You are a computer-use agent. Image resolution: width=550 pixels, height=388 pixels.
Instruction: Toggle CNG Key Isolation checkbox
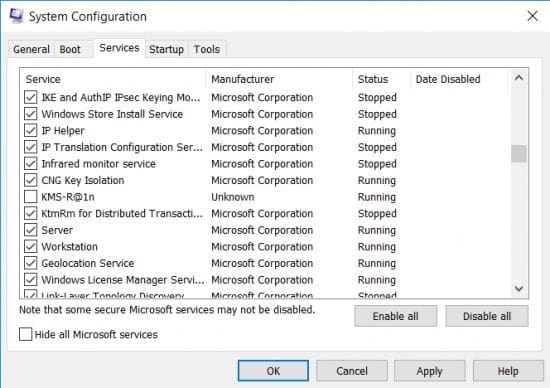[31, 180]
